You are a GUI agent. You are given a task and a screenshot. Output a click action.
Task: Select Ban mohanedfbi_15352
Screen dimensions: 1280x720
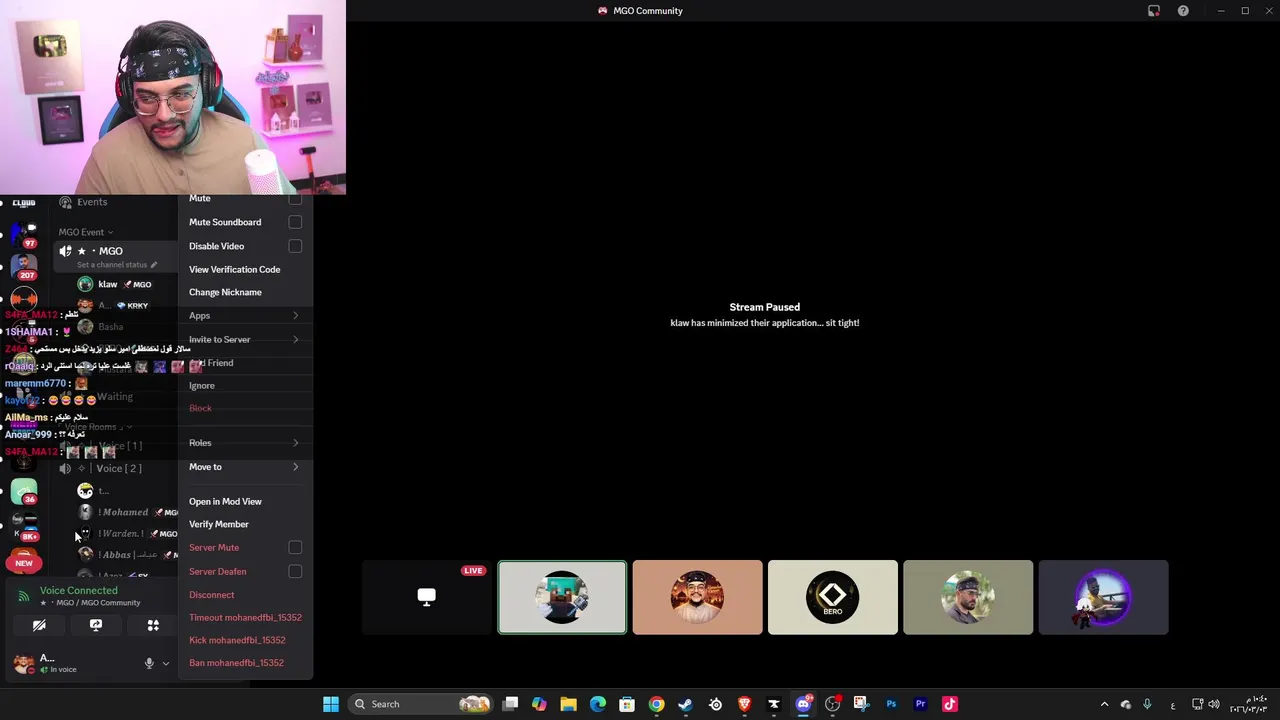(x=236, y=663)
